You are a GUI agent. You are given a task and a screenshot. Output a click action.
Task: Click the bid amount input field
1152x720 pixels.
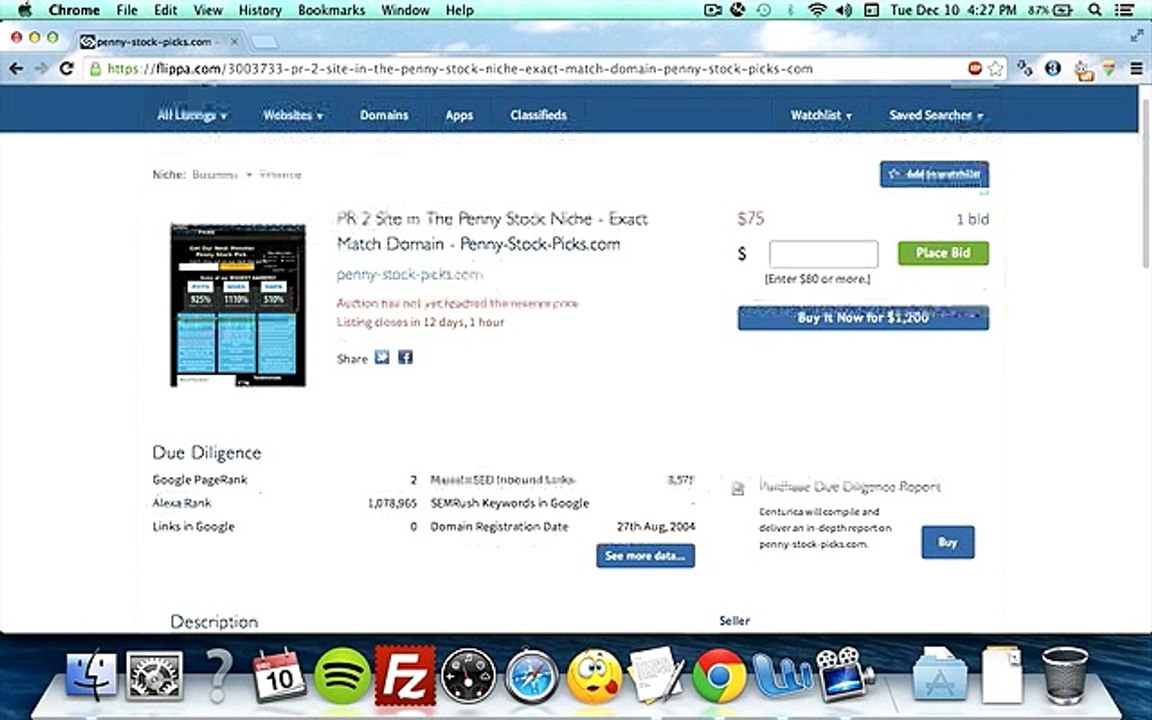point(823,254)
